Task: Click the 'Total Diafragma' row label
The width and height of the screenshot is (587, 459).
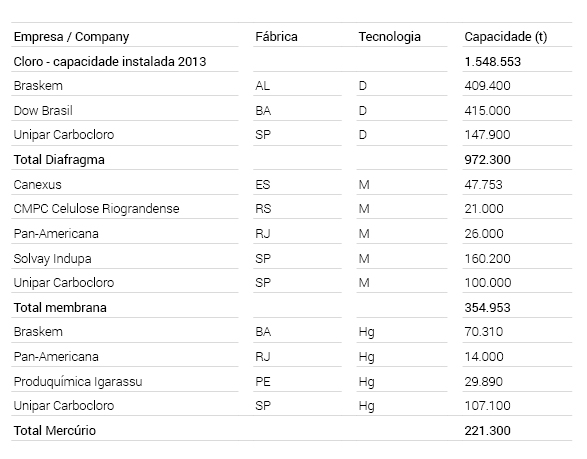Action: tap(59, 160)
